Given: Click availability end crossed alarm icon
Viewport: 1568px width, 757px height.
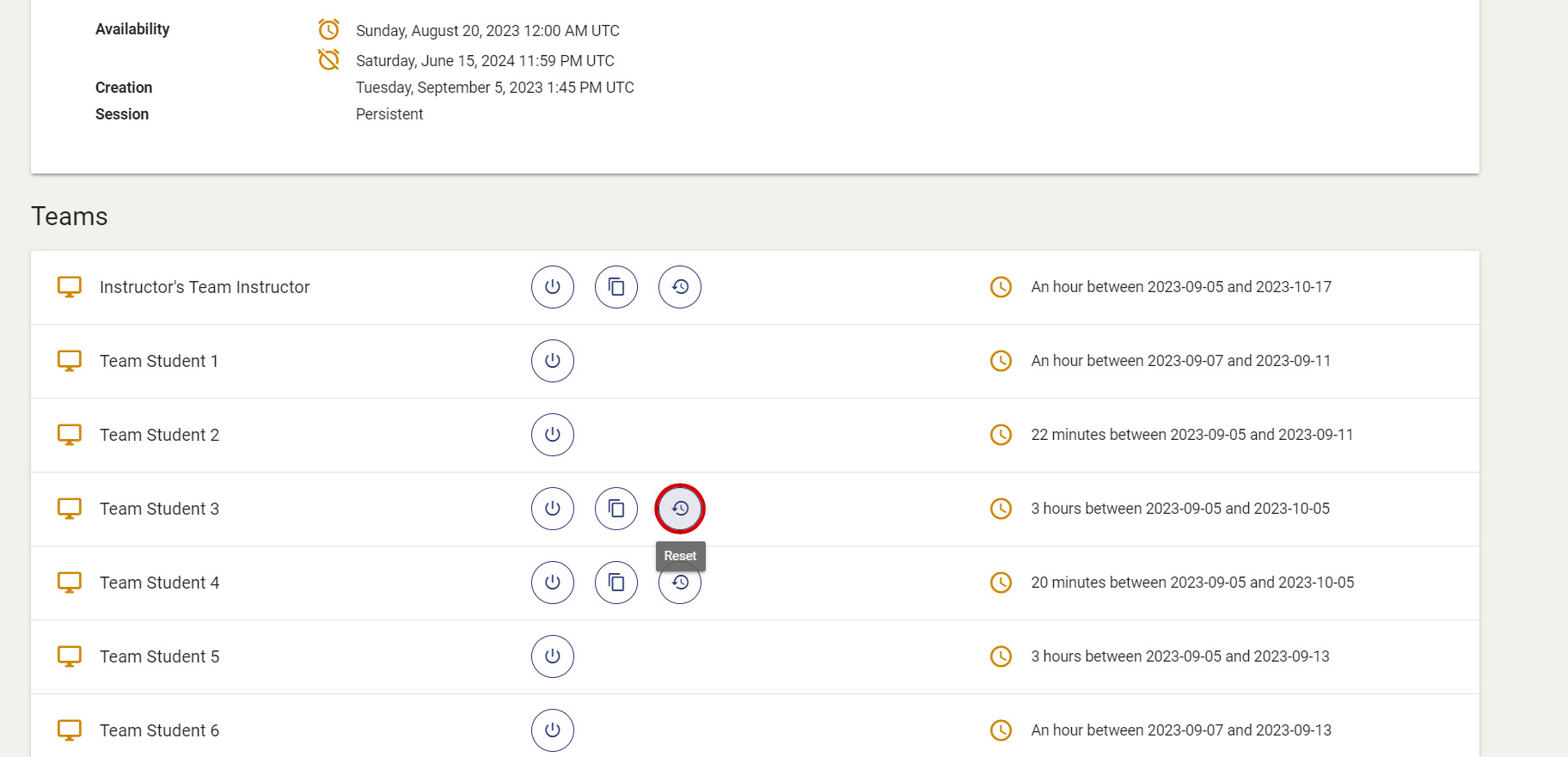Looking at the screenshot, I should (x=328, y=60).
